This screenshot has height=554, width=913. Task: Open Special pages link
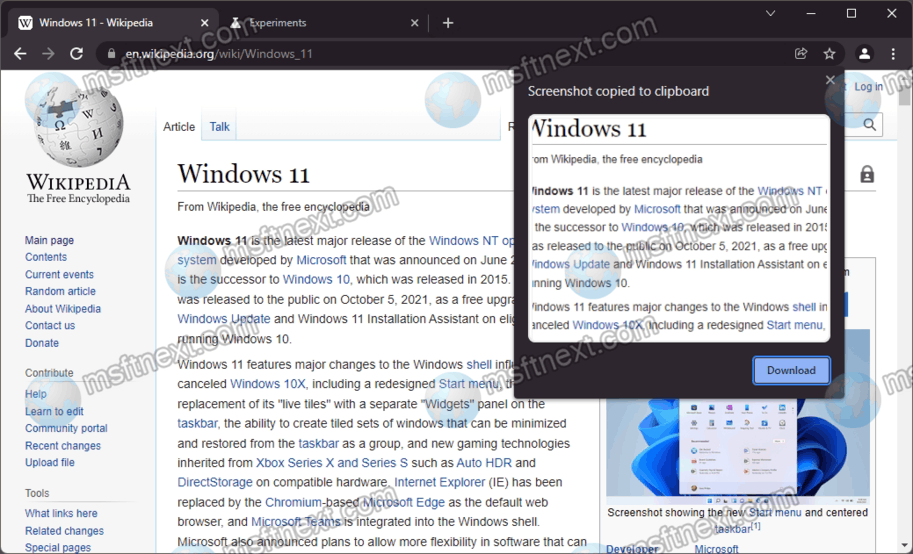coord(58,548)
